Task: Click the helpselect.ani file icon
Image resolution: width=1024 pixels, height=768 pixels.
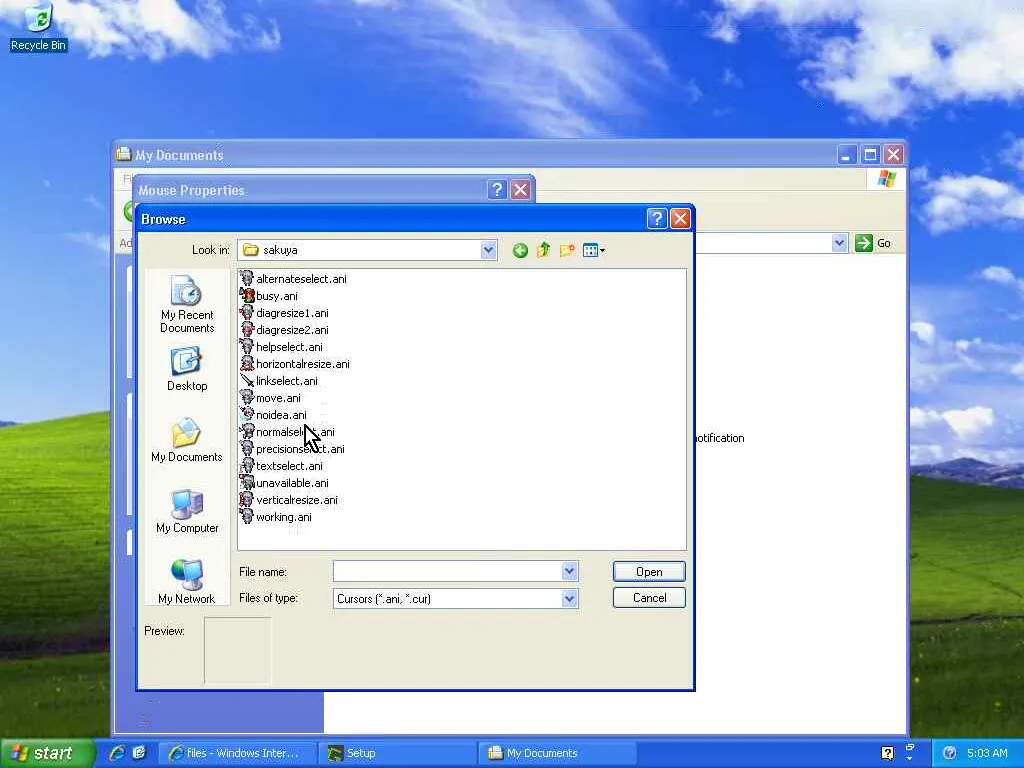Action: [x=247, y=347]
